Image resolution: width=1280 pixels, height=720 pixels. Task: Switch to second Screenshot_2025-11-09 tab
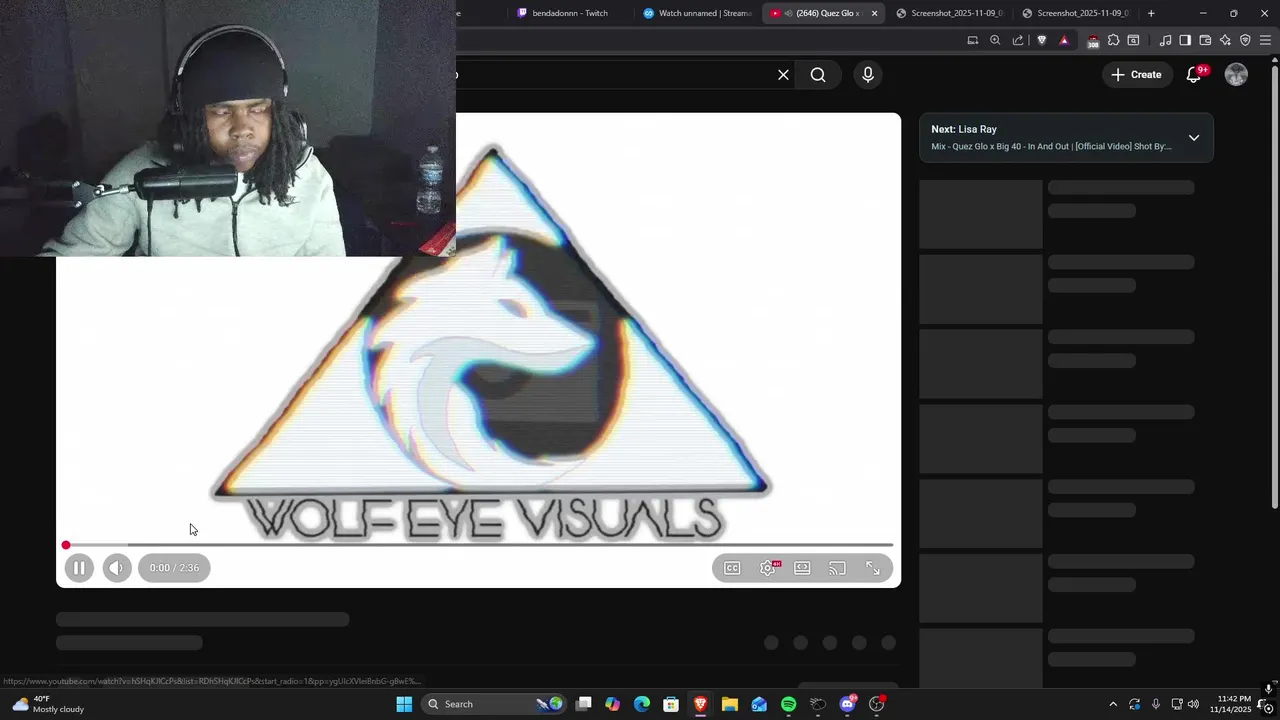click(1076, 13)
